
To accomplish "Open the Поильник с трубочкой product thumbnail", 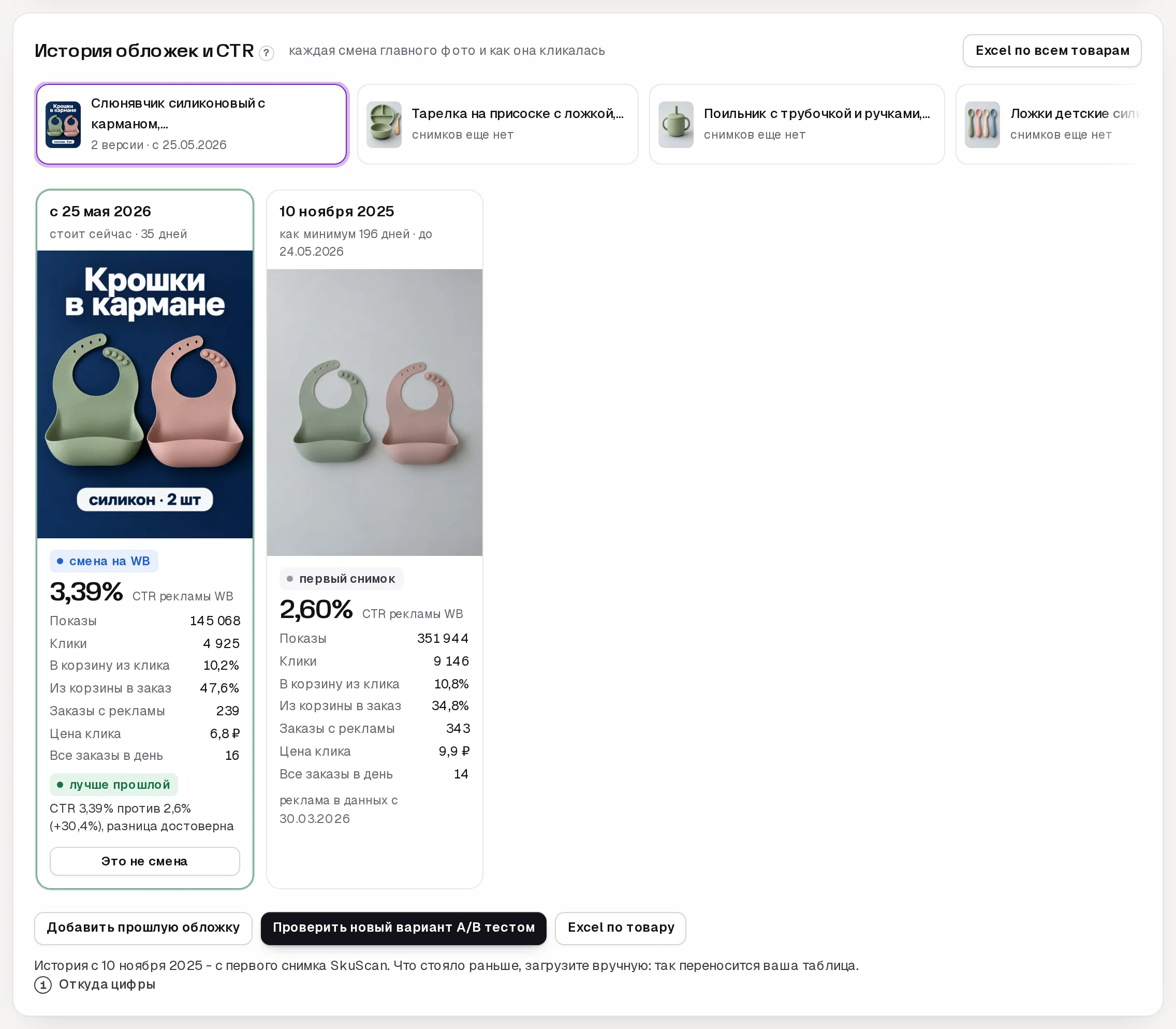I will (676, 125).
